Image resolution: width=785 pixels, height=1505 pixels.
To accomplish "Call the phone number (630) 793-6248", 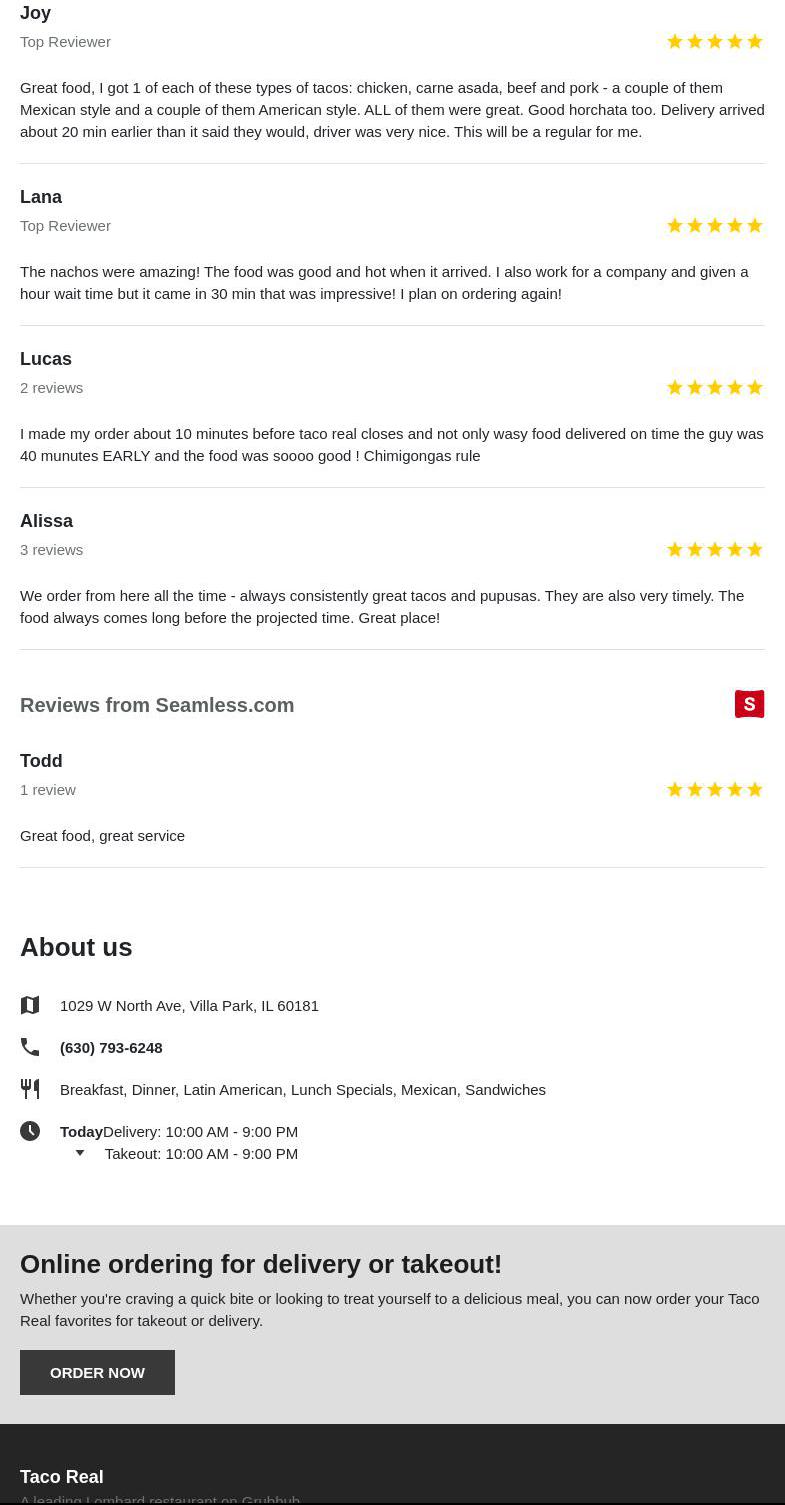I will click(x=111, y=1047).
